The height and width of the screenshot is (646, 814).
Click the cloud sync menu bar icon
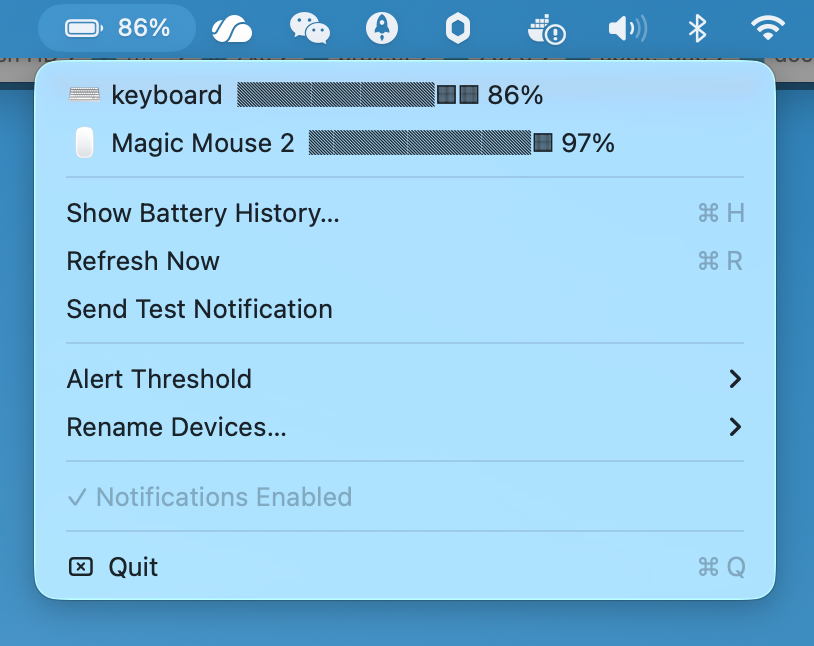coord(231,28)
